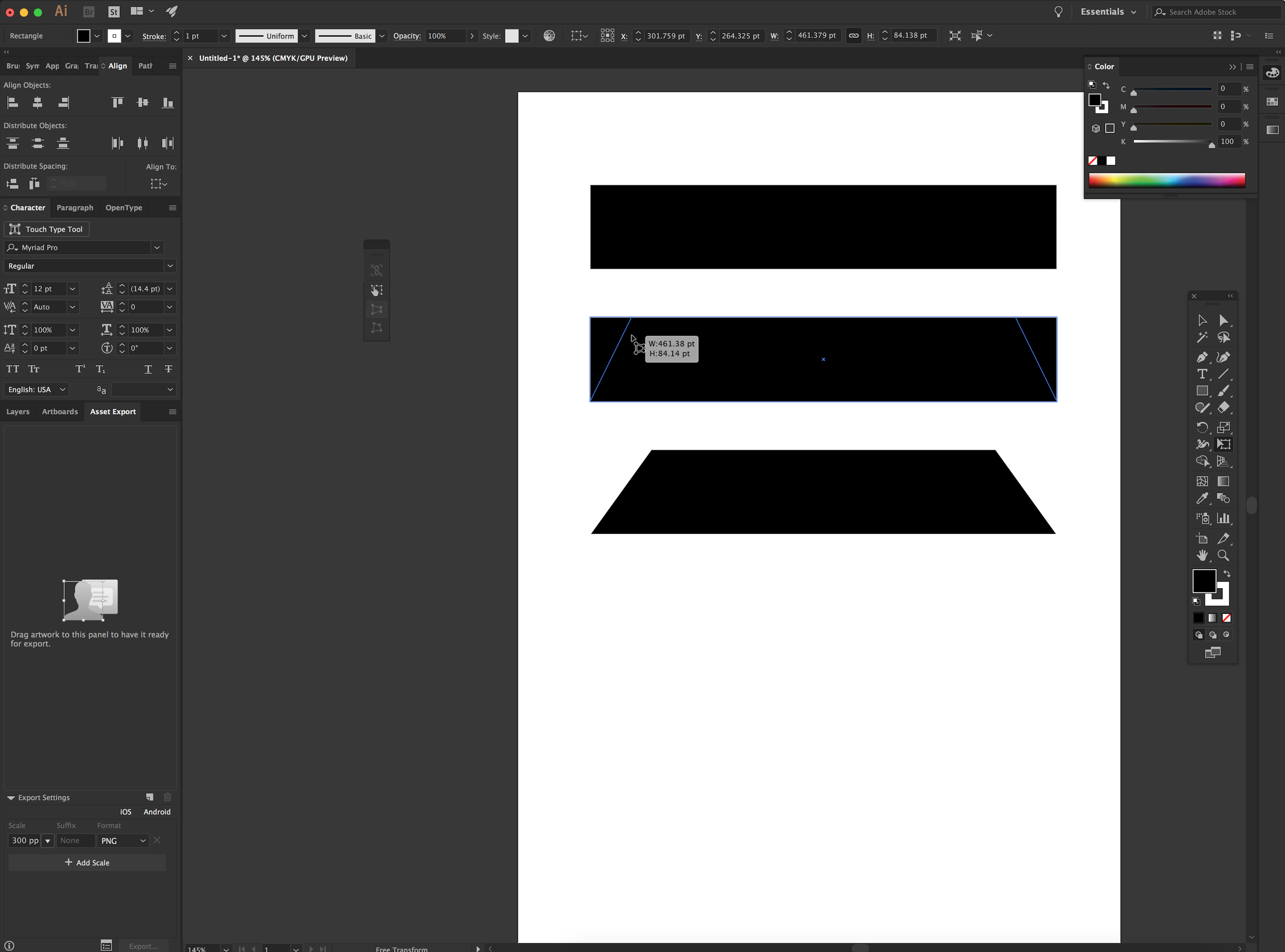Click the Align to Selection icon
The width and height of the screenshot is (1285, 952).
pos(156,183)
